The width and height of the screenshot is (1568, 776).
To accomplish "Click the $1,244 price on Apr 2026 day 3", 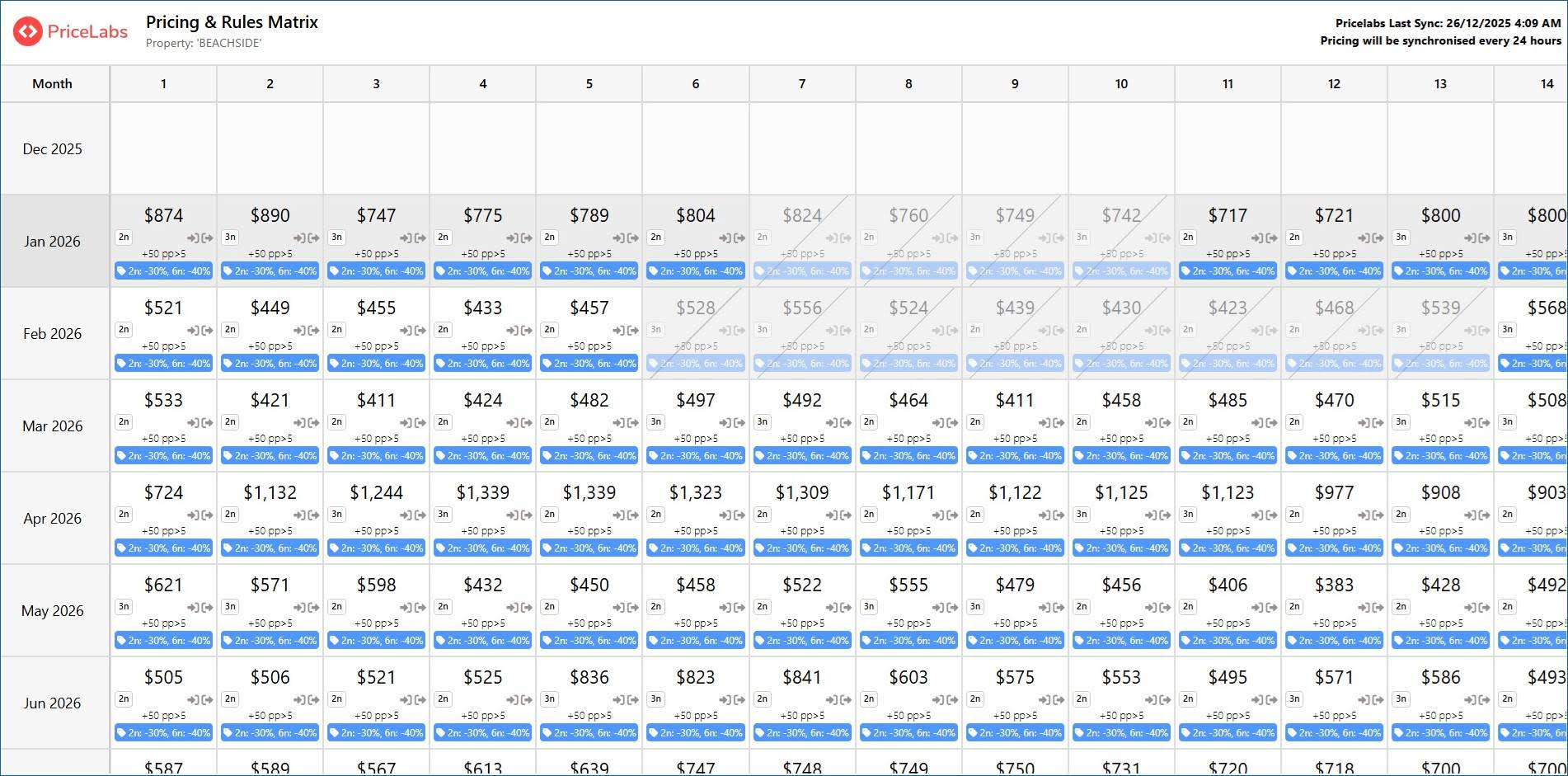I will pyautogui.click(x=376, y=492).
